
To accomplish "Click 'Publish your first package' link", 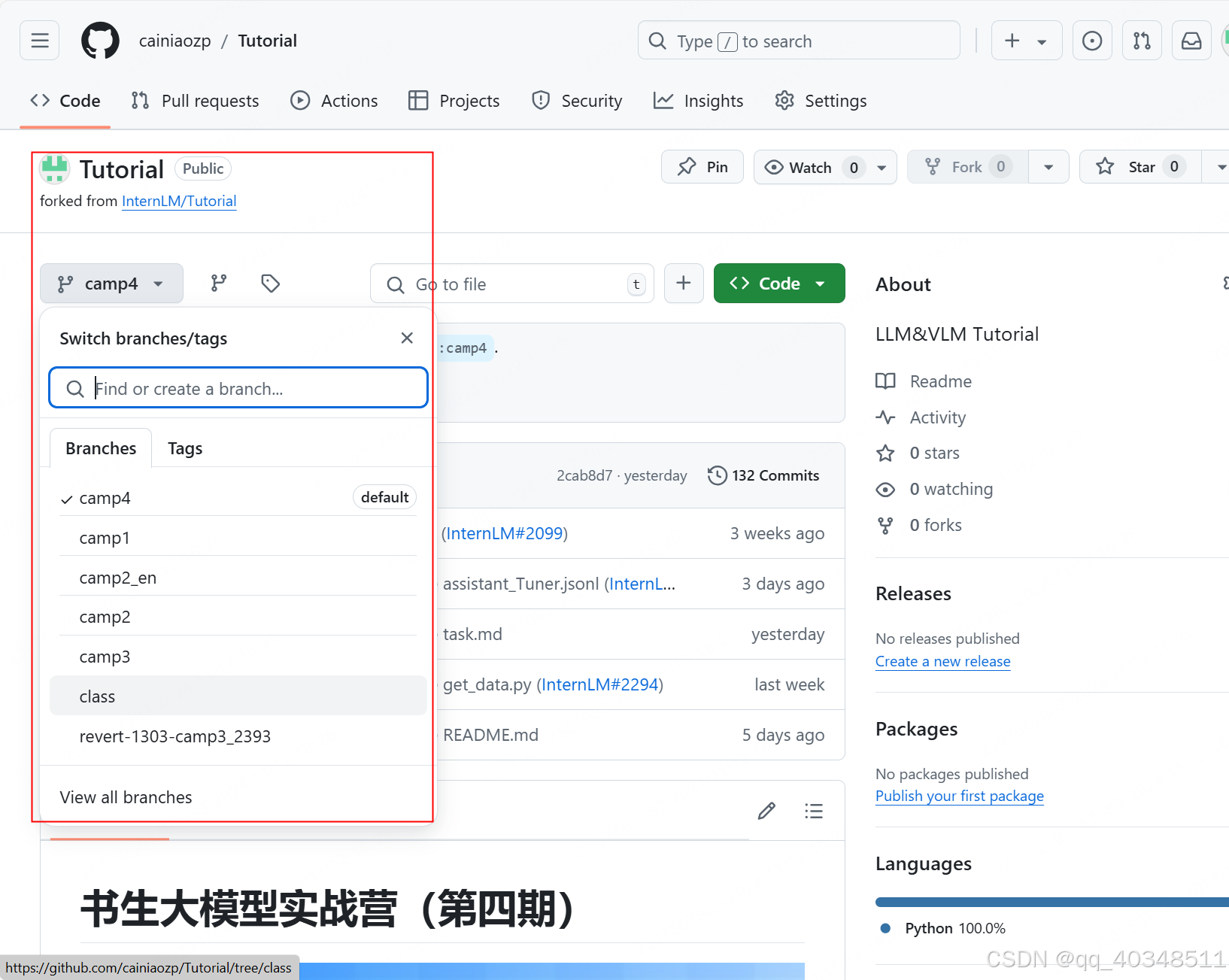I will [960, 796].
